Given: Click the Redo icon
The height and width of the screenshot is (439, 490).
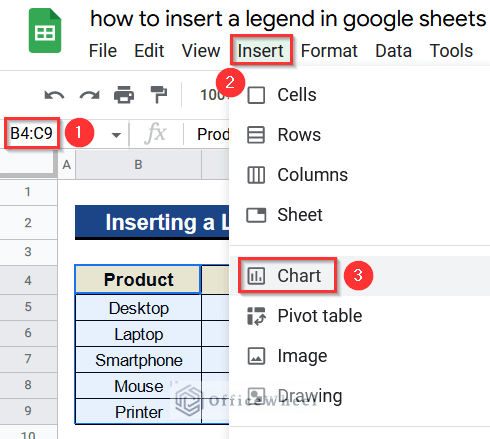Looking at the screenshot, I should pyautogui.click(x=89, y=95).
